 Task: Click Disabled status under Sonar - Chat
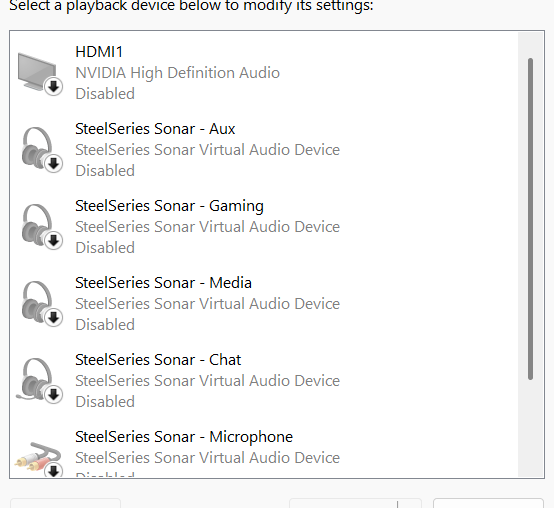pyautogui.click(x=105, y=402)
